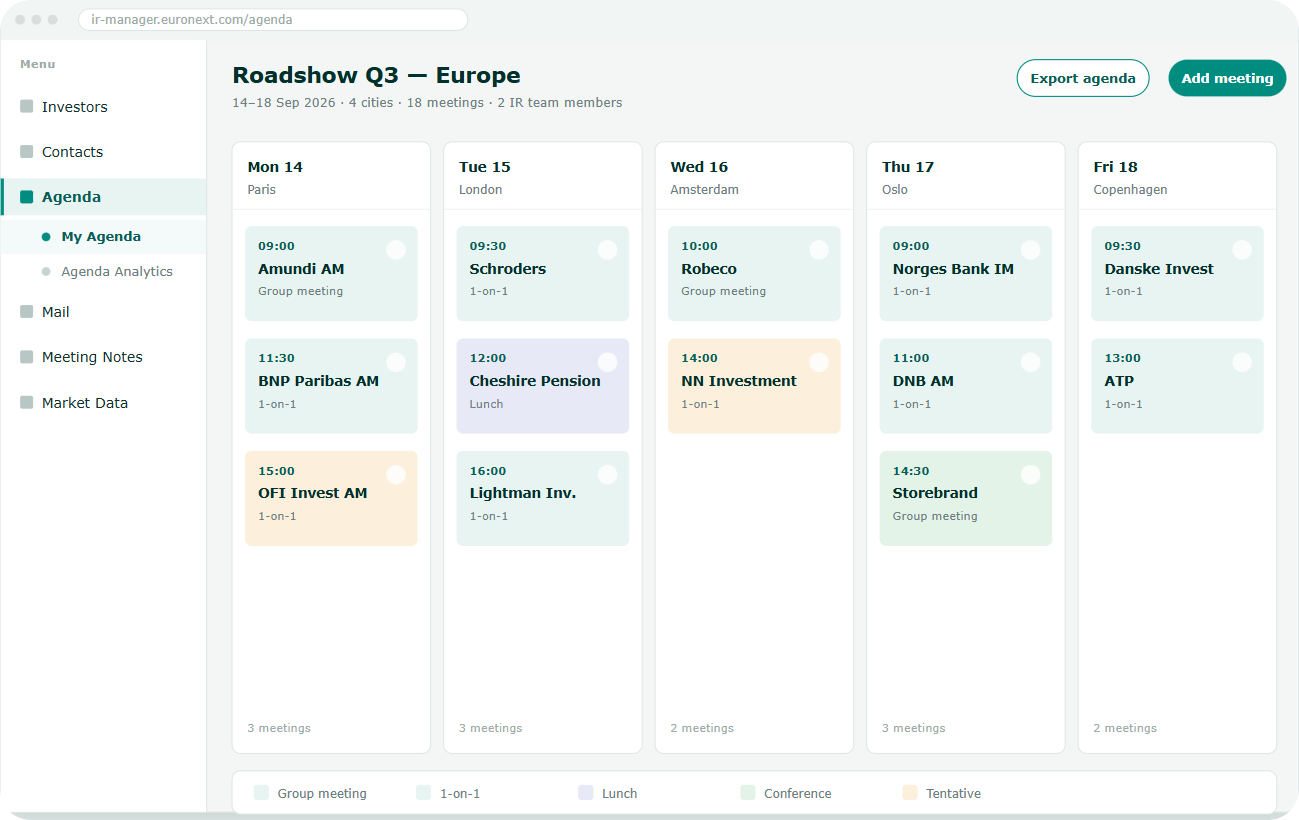
Task: Click the Fri 18 day header
Action: [x=1116, y=167]
